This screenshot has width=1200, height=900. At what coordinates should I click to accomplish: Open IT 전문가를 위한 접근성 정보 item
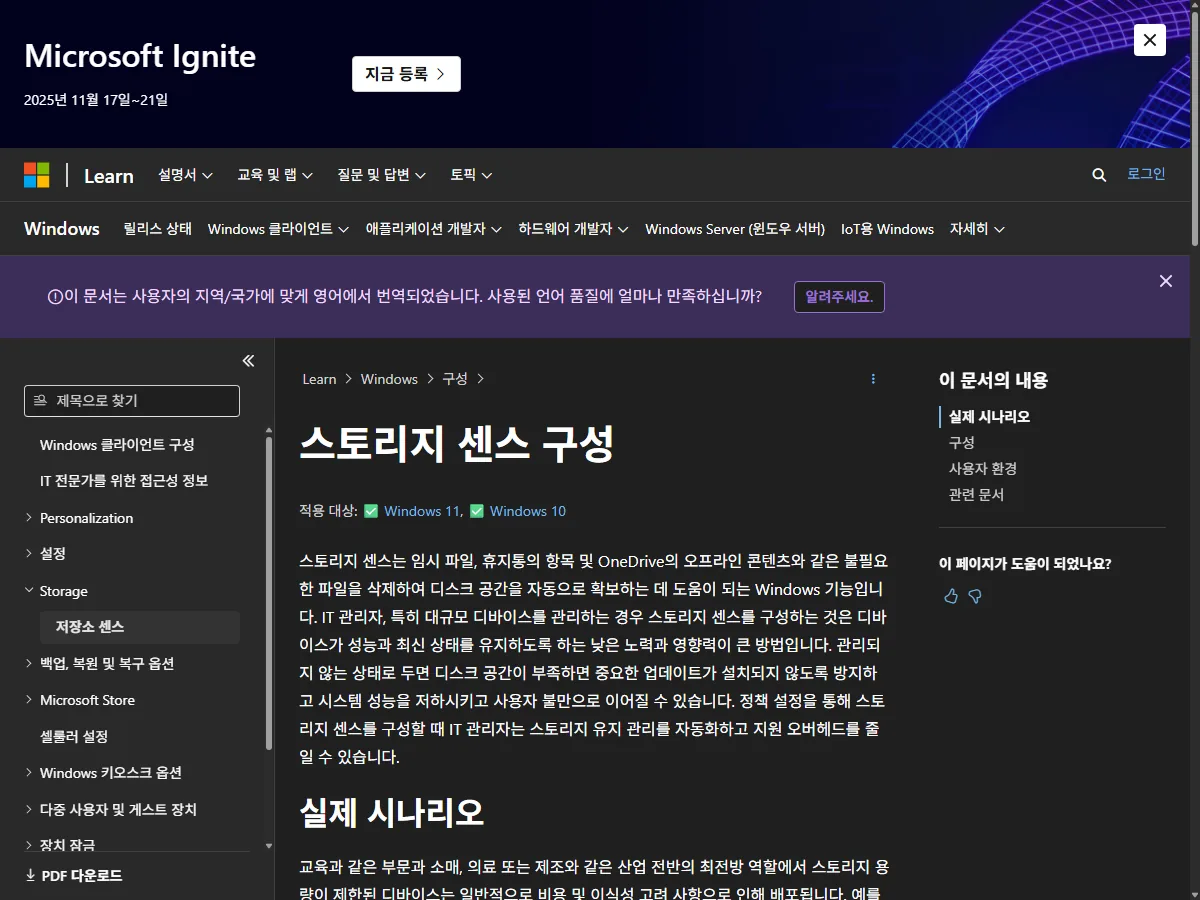(124, 481)
